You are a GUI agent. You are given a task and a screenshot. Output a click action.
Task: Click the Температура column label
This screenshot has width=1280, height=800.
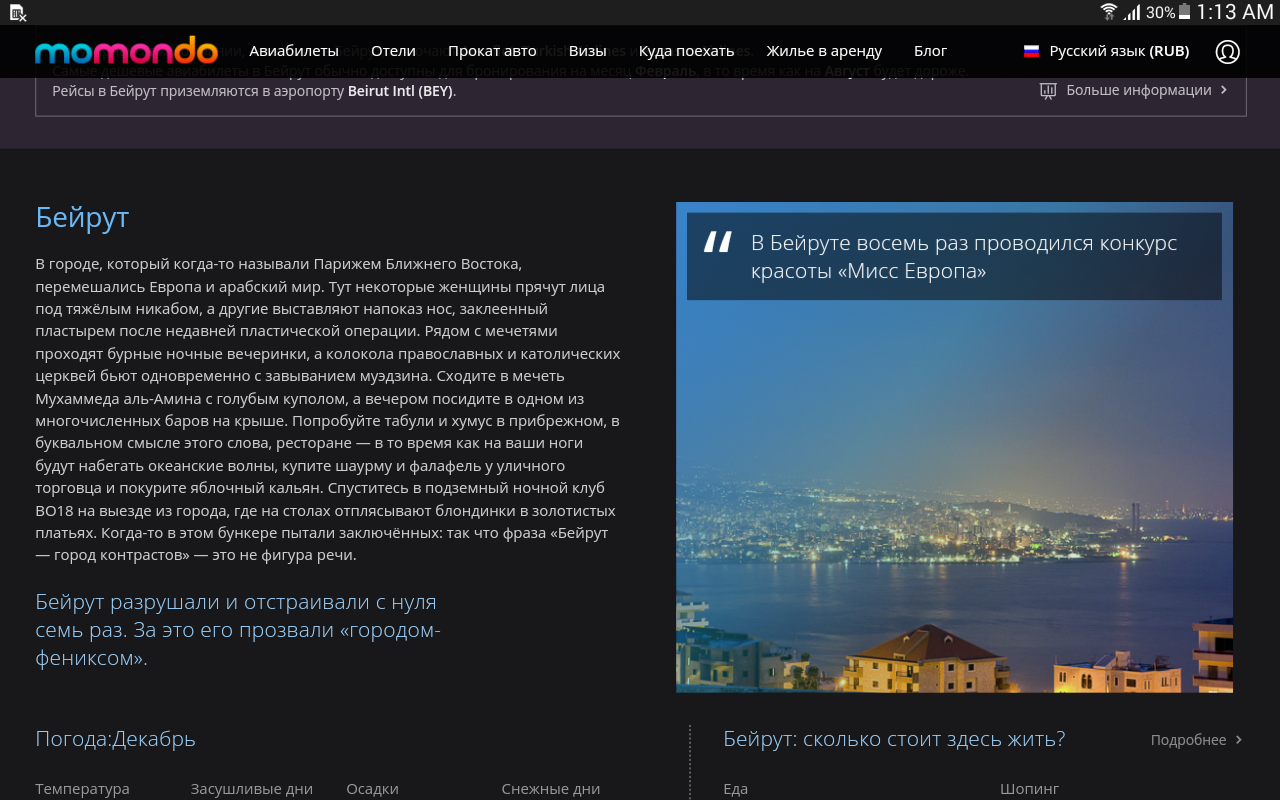click(82, 789)
